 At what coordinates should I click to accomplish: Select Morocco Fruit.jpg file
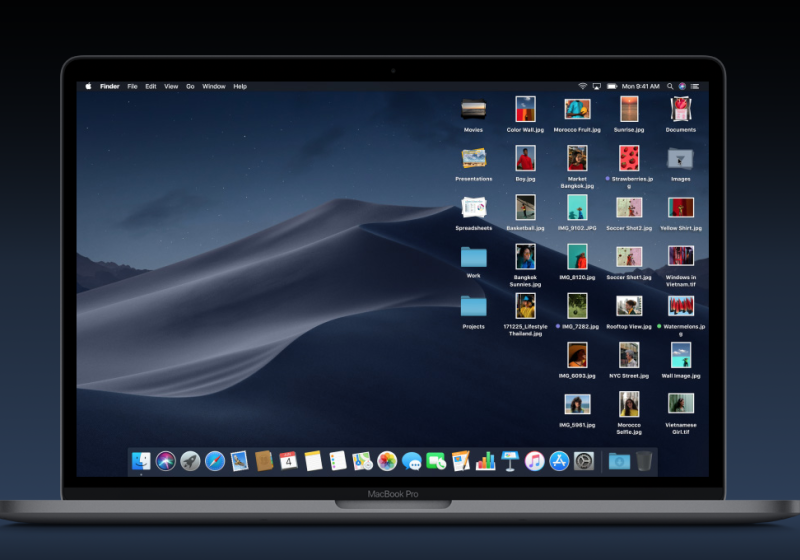coord(577,109)
